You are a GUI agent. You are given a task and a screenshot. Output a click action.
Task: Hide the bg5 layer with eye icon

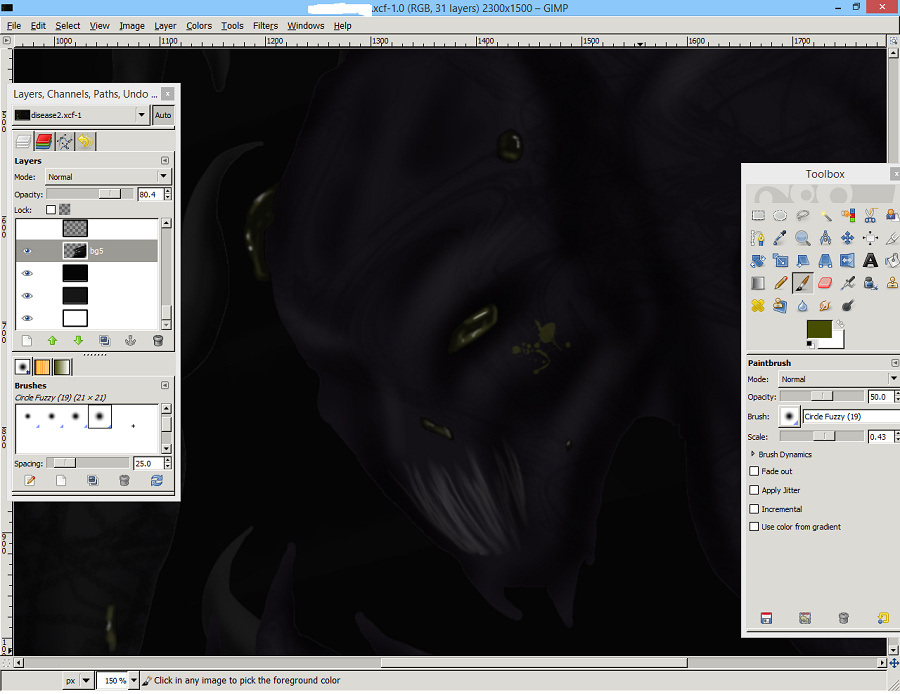click(x=27, y=251)
